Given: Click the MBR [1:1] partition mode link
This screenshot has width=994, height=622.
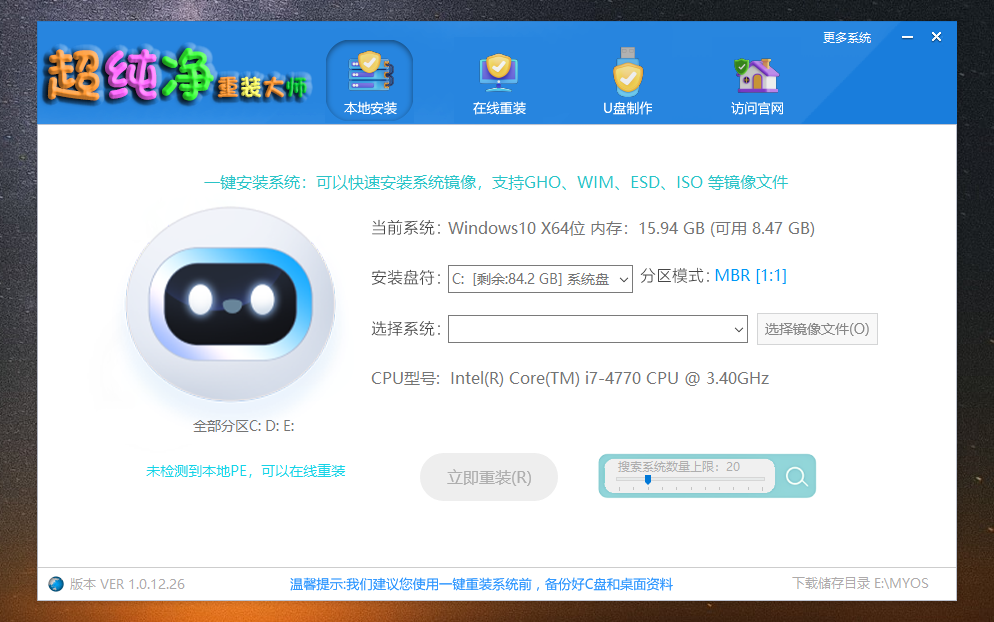Looking at the screenshot, I should 751,275.
